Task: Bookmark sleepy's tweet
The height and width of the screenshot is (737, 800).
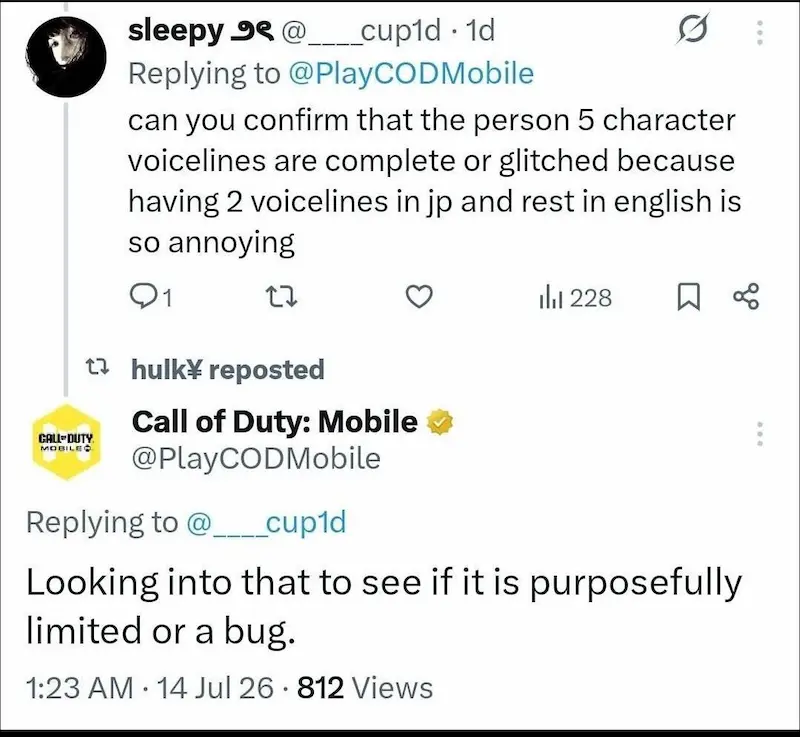Action: tap(688, 297)
